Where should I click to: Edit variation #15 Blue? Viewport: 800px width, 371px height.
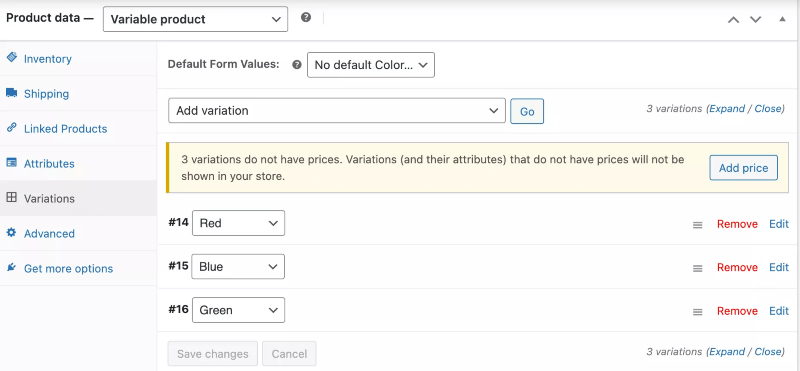coord(779,267)
